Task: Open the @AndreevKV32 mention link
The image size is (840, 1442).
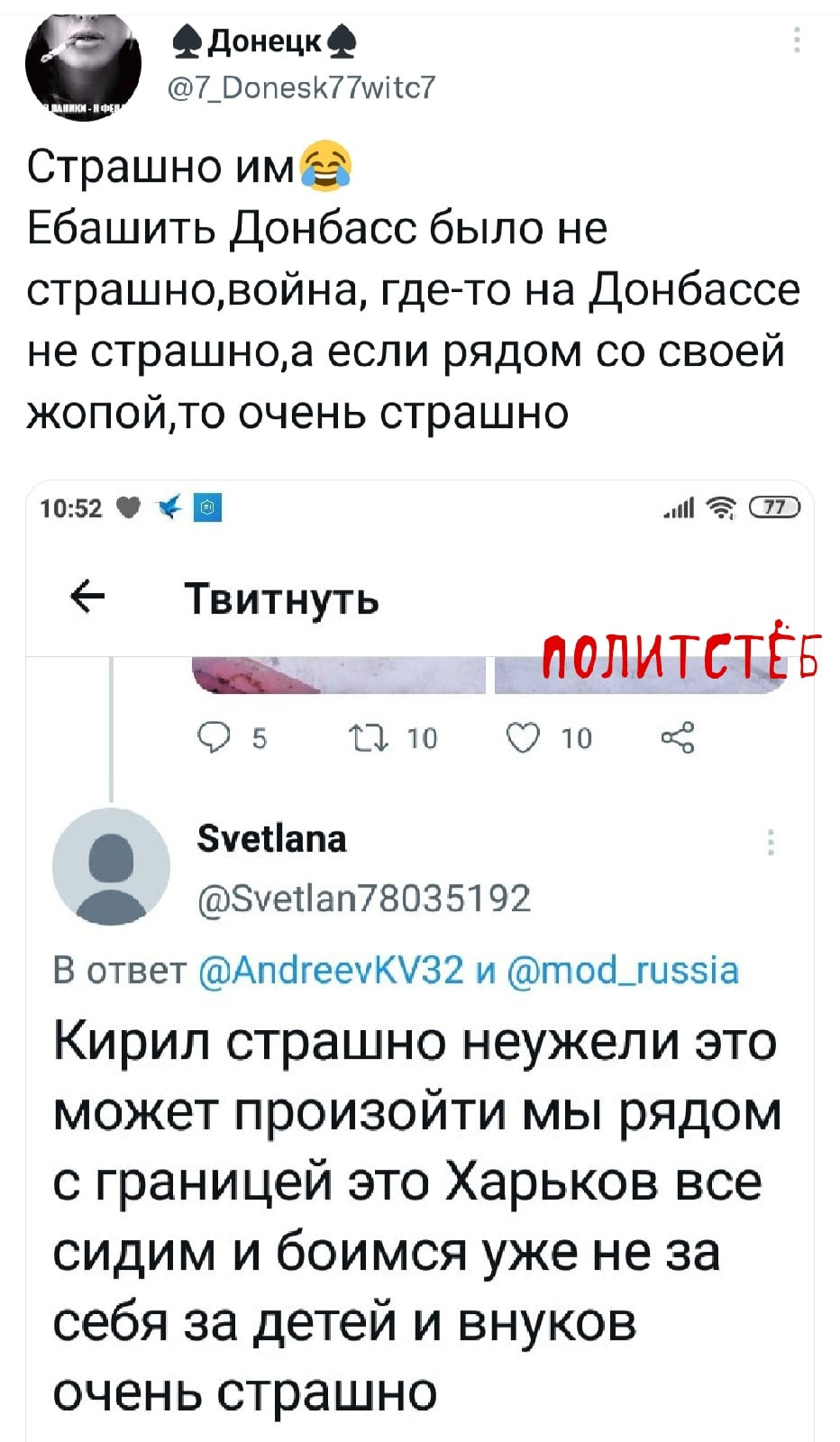Action: [331, 970]
